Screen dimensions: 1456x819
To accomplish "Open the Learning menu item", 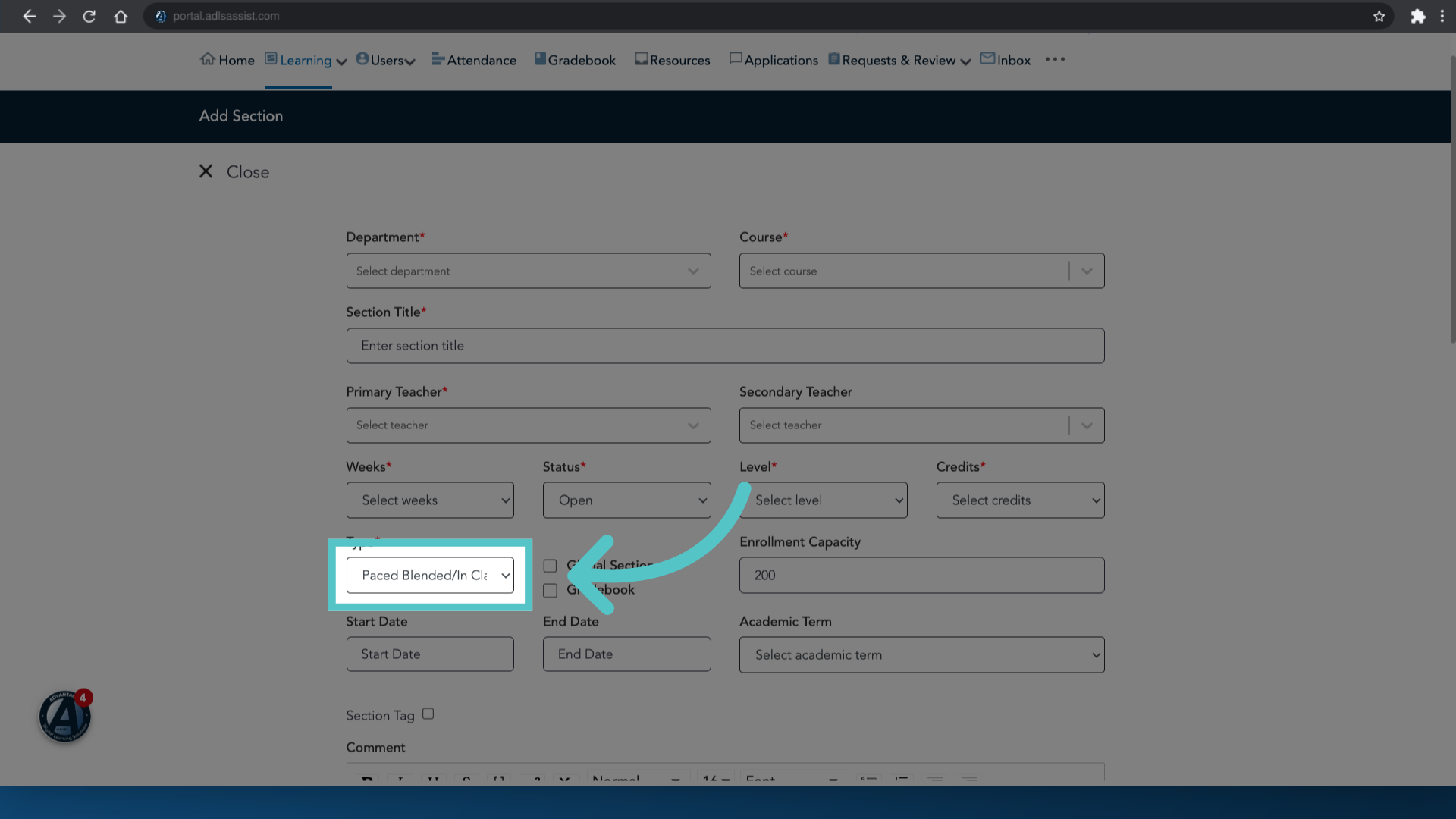I will point(306,61).
